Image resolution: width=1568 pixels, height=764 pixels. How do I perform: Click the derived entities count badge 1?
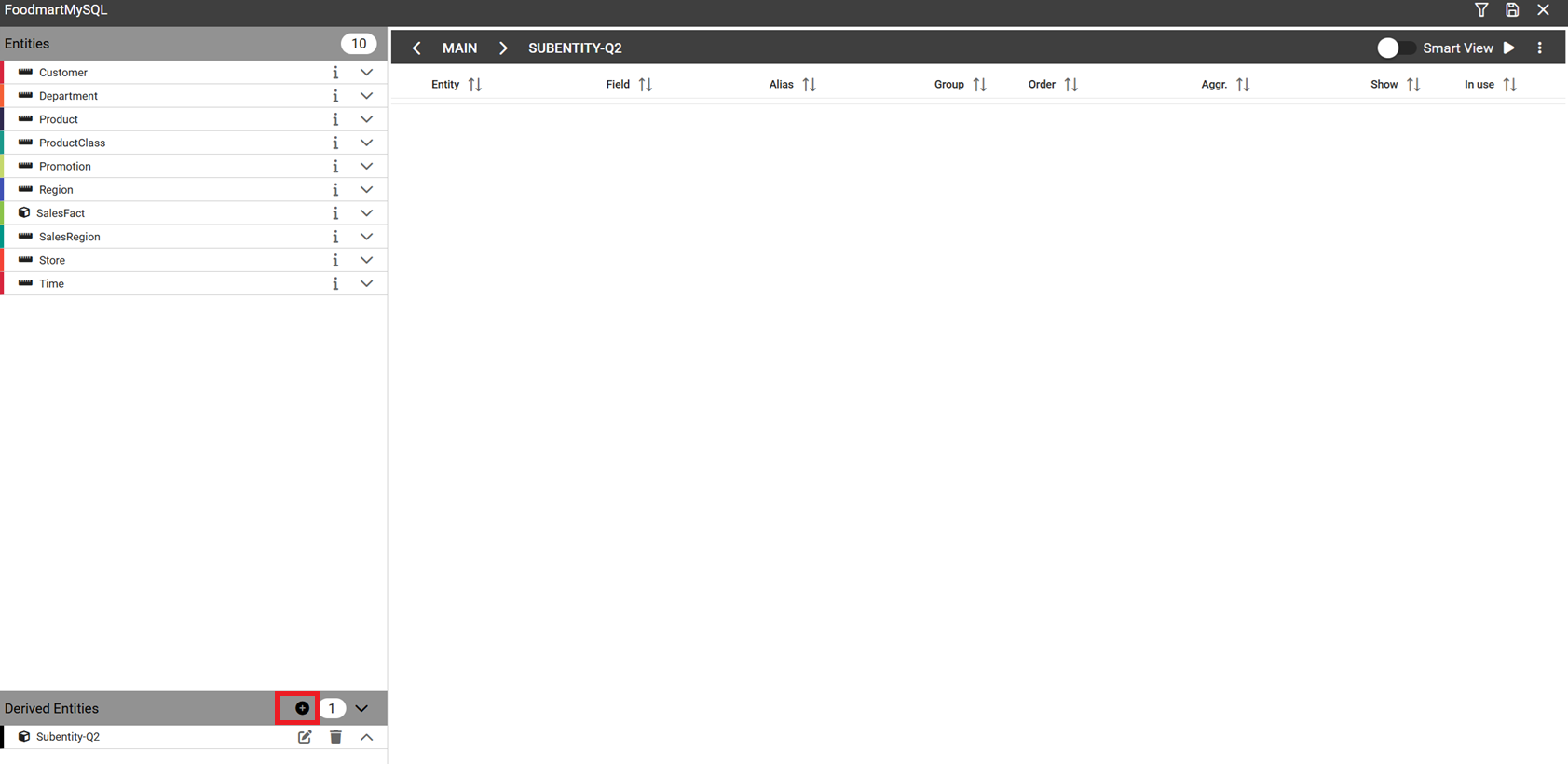pyautogui.click(x=332, y=708)
